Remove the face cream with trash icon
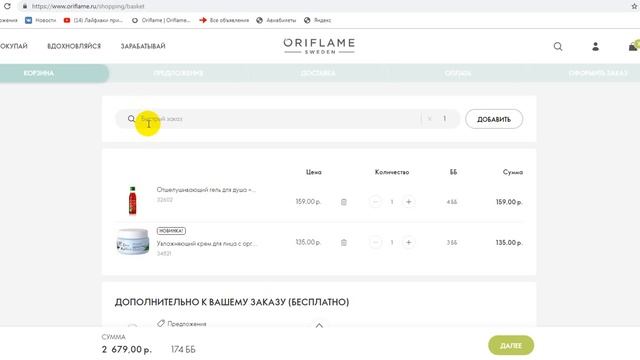Viewport: 640px width, 360px height. [x=344, y=242]
